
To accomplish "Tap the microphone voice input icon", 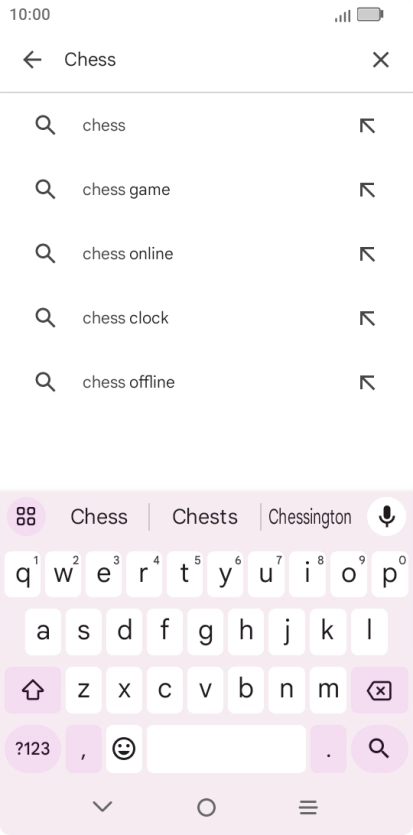I will tap(387, 517).
